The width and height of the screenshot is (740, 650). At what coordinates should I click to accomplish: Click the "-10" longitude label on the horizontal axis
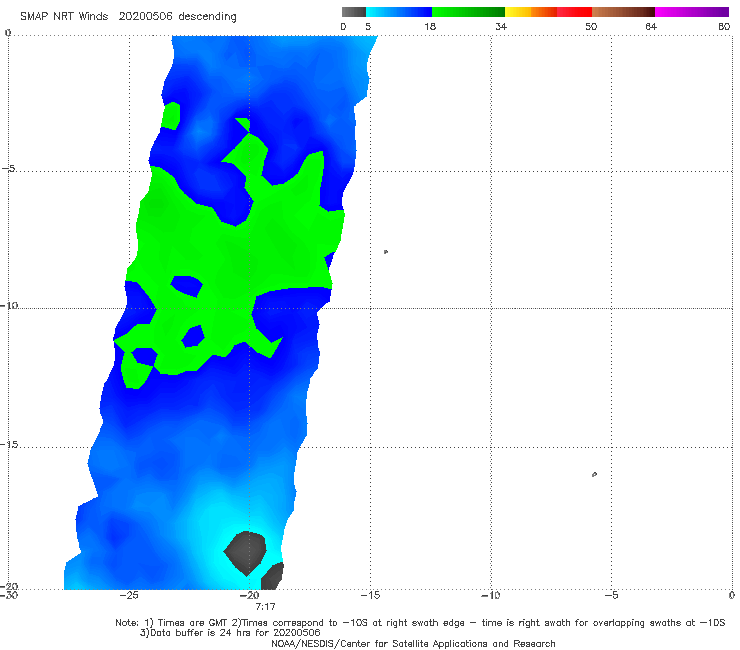tap(491, 595)
